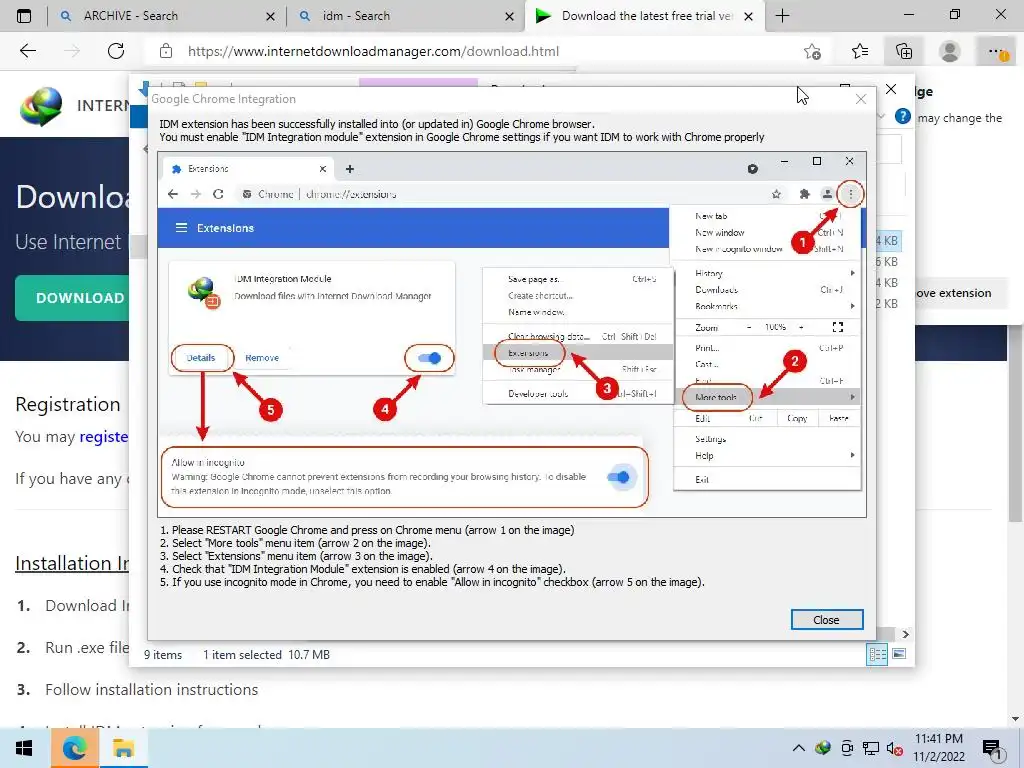
Task: Click the Microsoft Edge taskbar icon
Action: click(x=74, y=748)
